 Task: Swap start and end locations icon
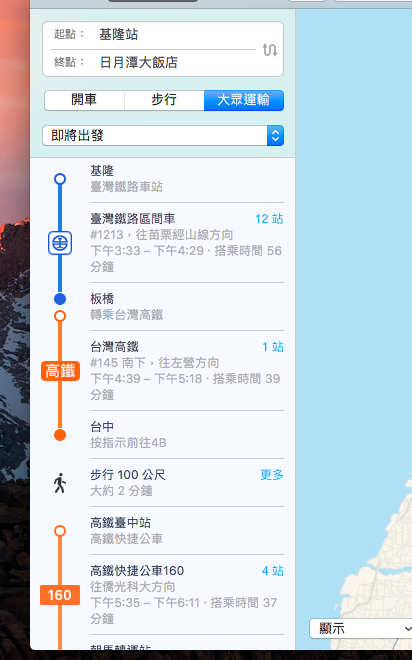[270, 50]
